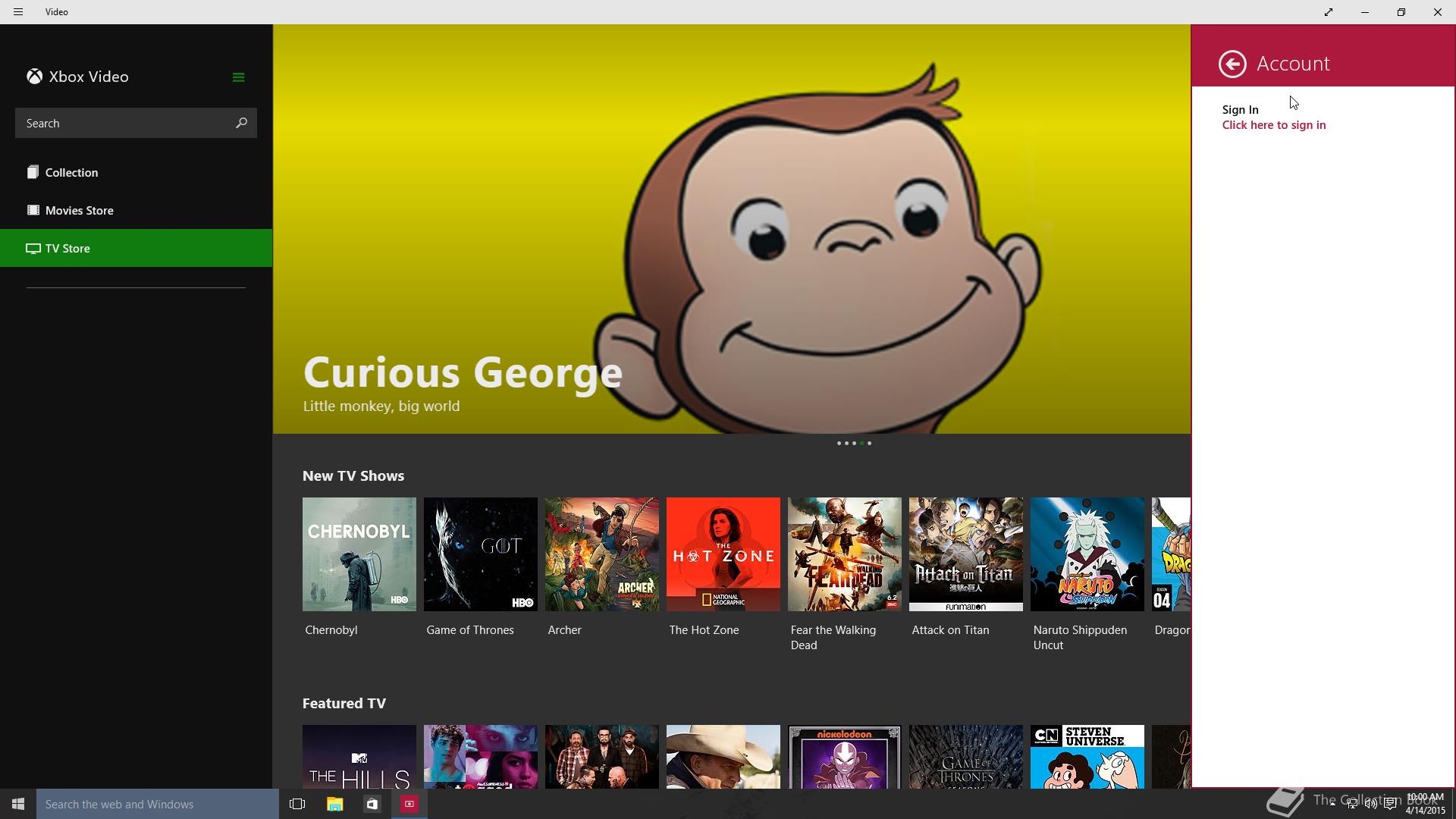Open the Collection section
This screenshot has height=819, width=1456.
click(136, 172)
